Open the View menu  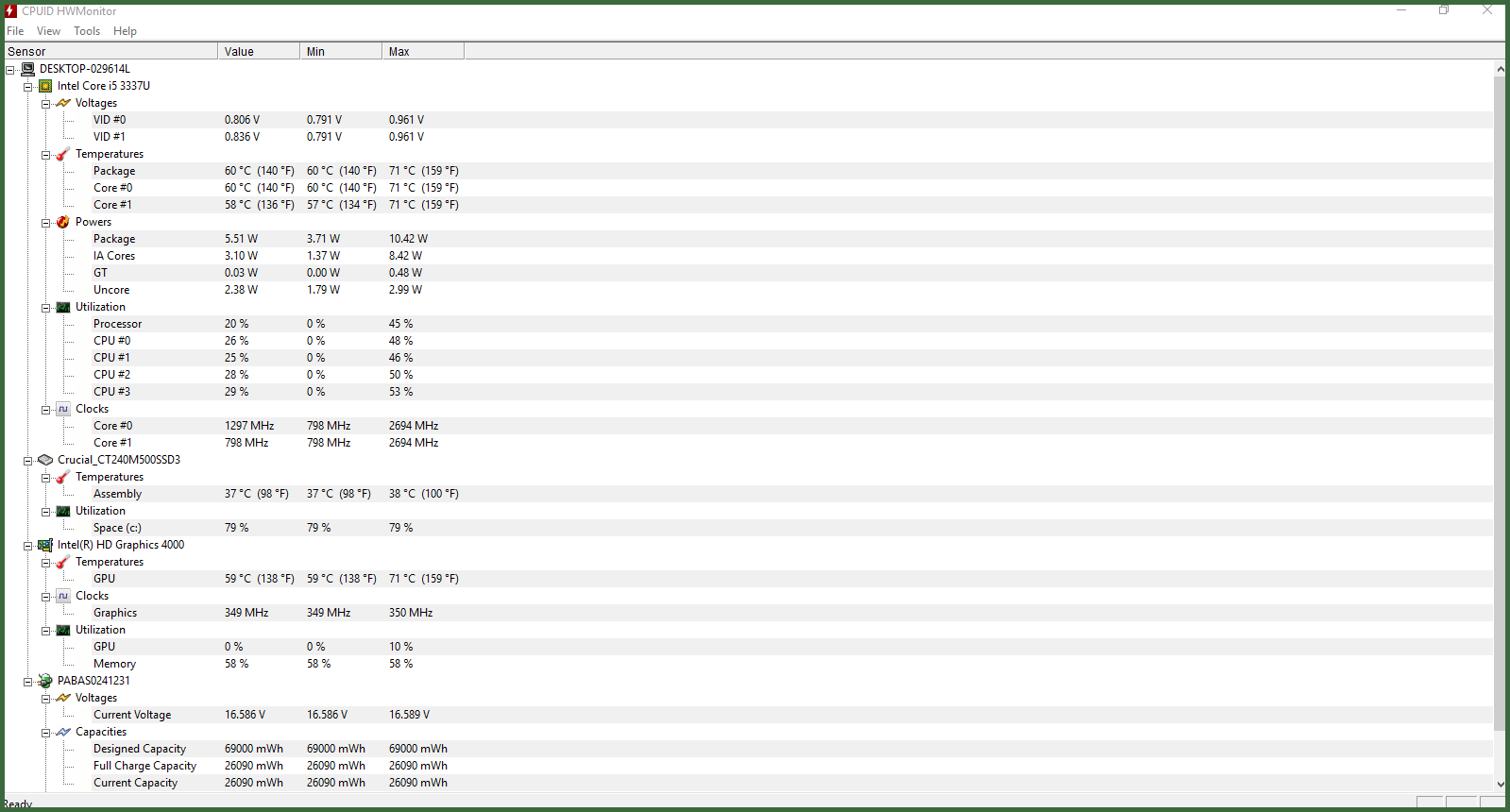pyautogui.click(x=48, y=31)
